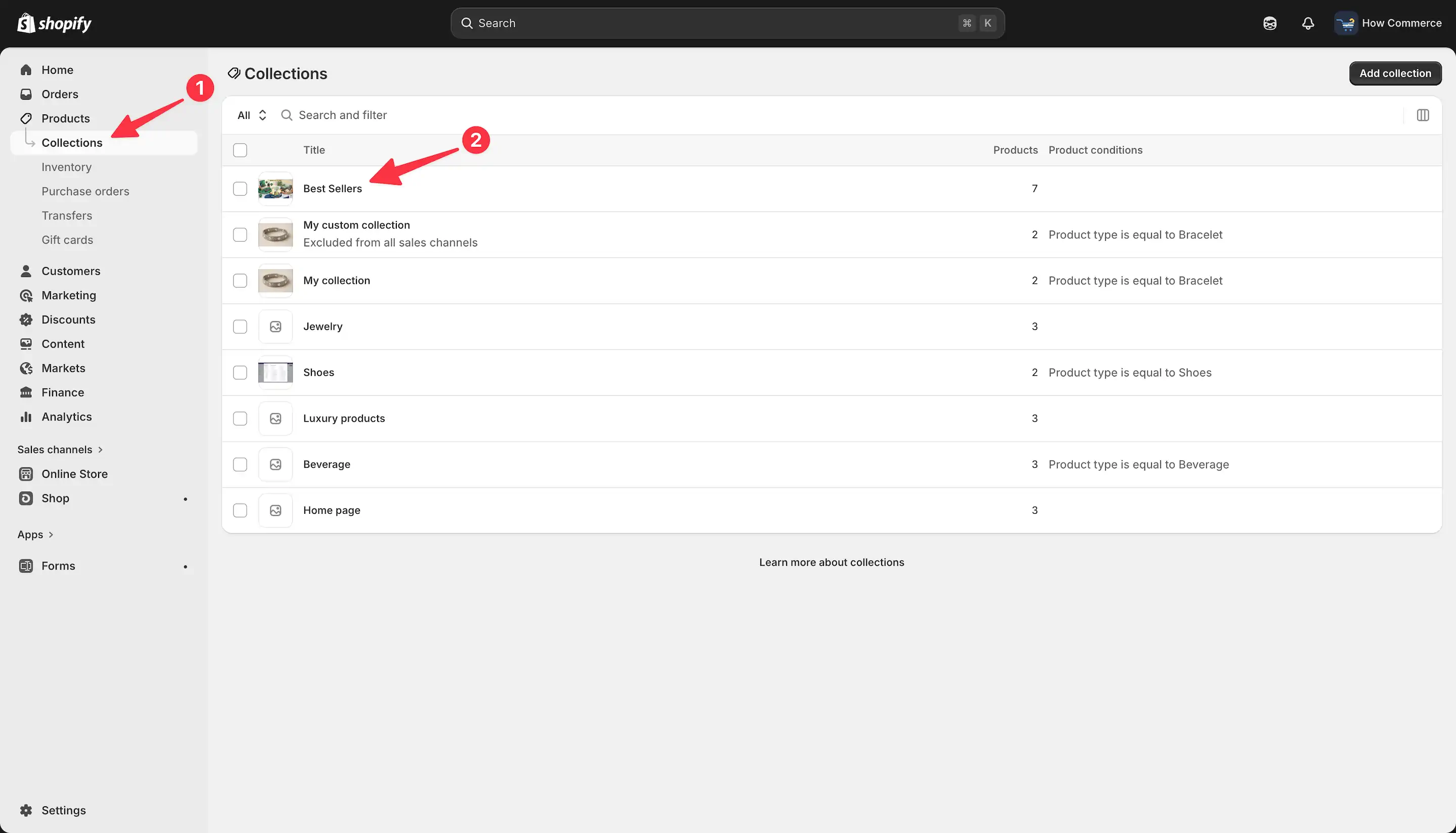Click the pinned-app dot beside Forms
The width and height of the screenshot is (1456, 833).
186,566
